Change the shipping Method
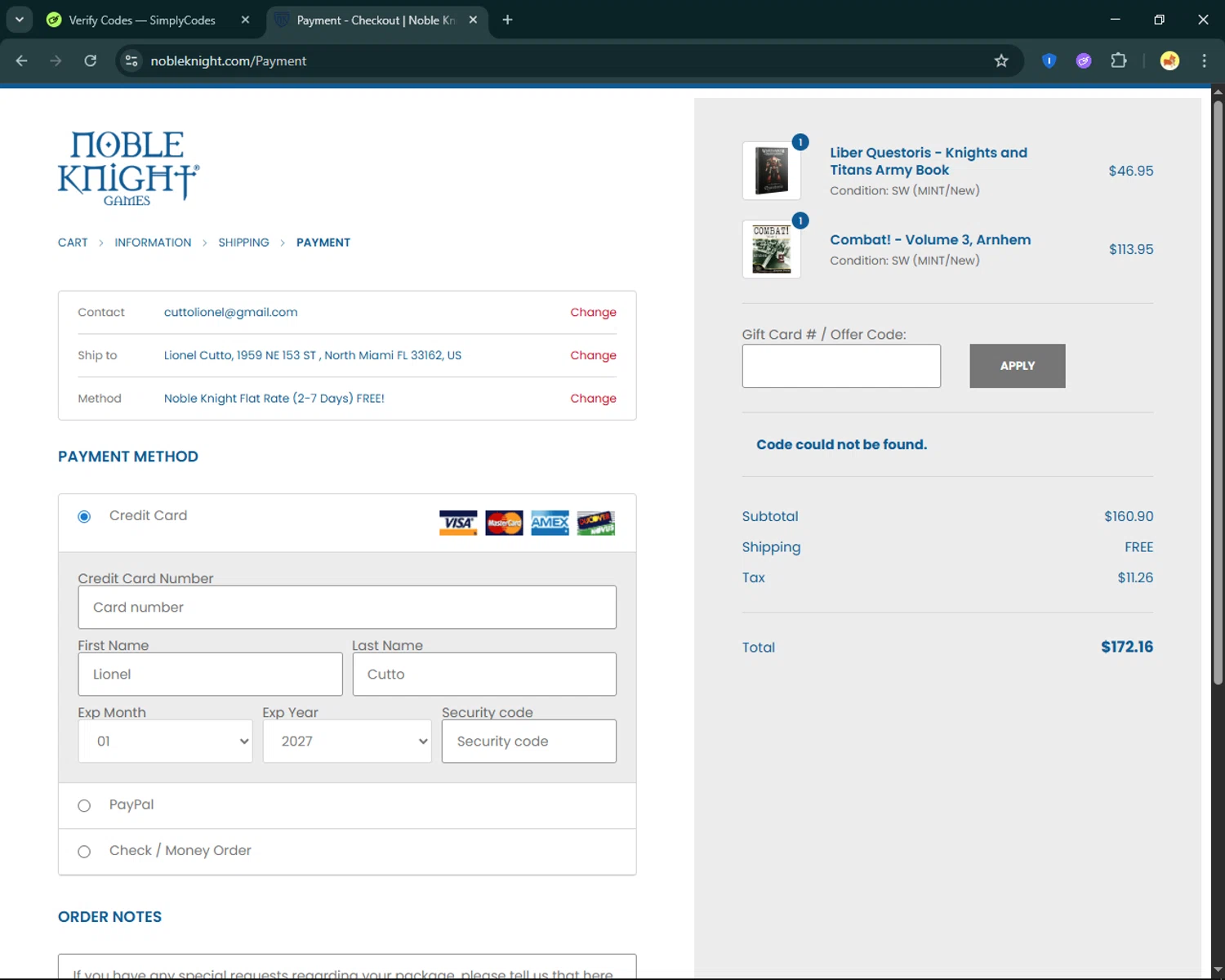 tap(593, 399)
